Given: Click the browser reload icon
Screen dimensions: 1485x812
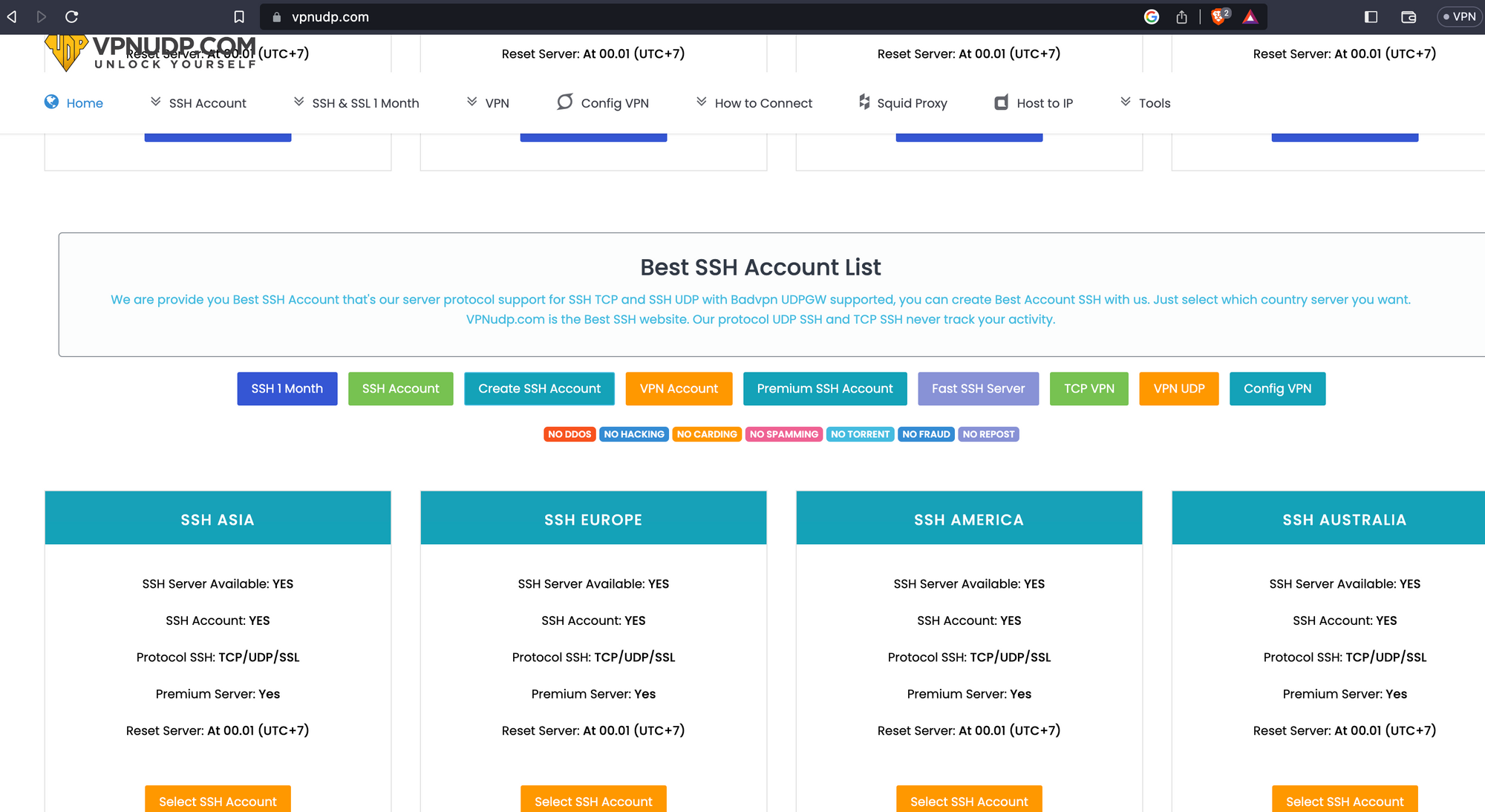Looking at the screenshot, I should pyautogui.click(x=71, y=16).
